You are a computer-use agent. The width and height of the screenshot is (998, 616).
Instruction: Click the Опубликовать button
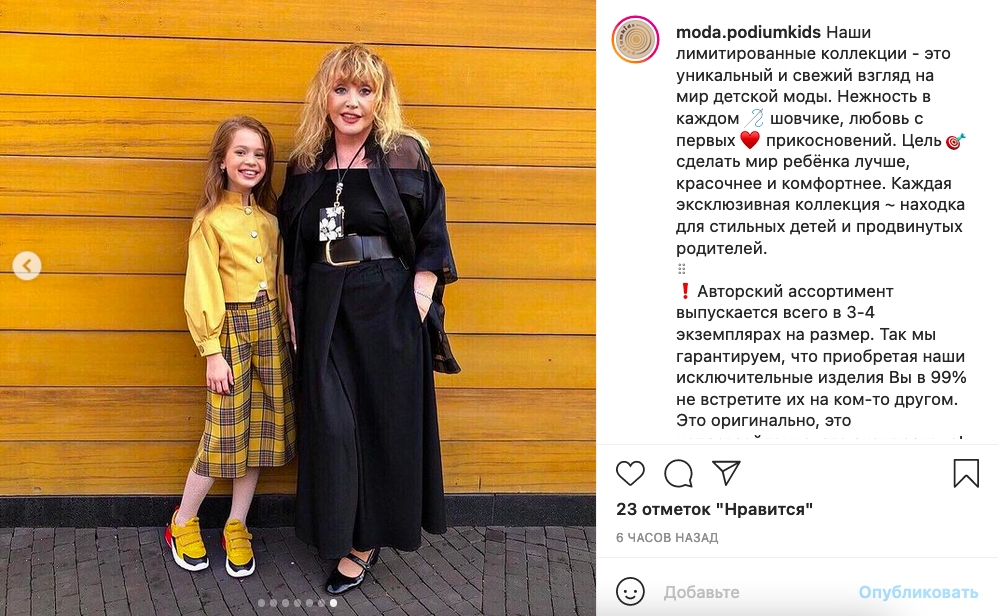coord(918,592)
